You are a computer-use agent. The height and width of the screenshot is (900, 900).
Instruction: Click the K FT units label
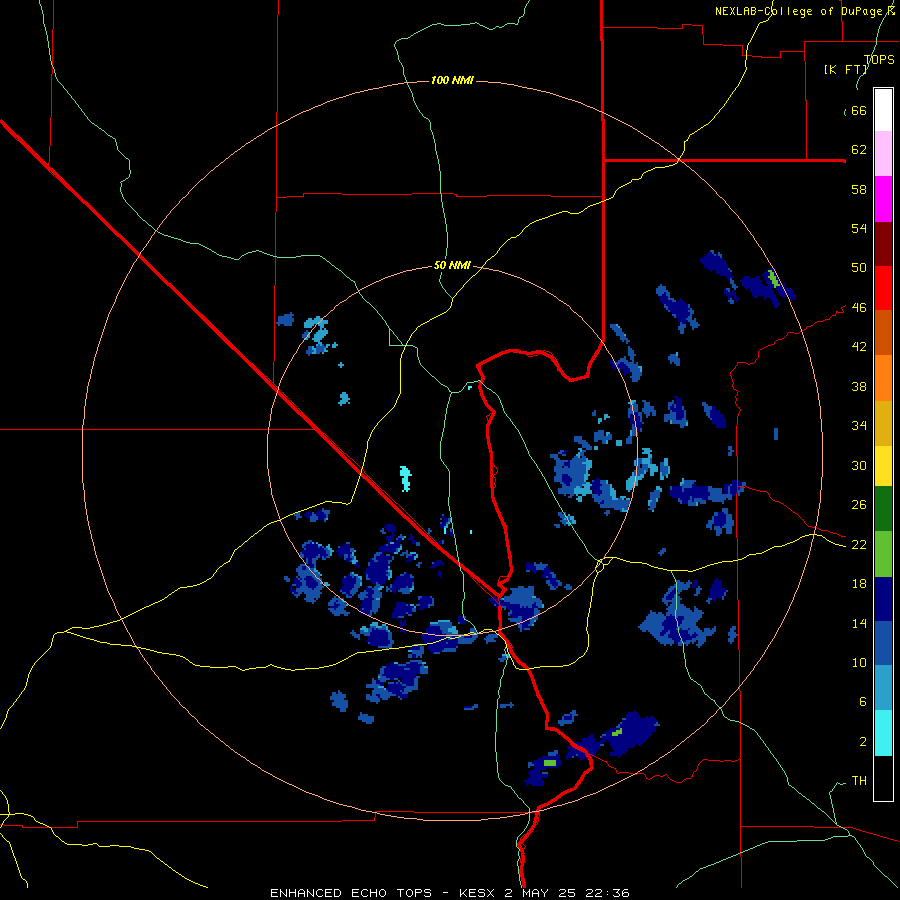(845, 69)
